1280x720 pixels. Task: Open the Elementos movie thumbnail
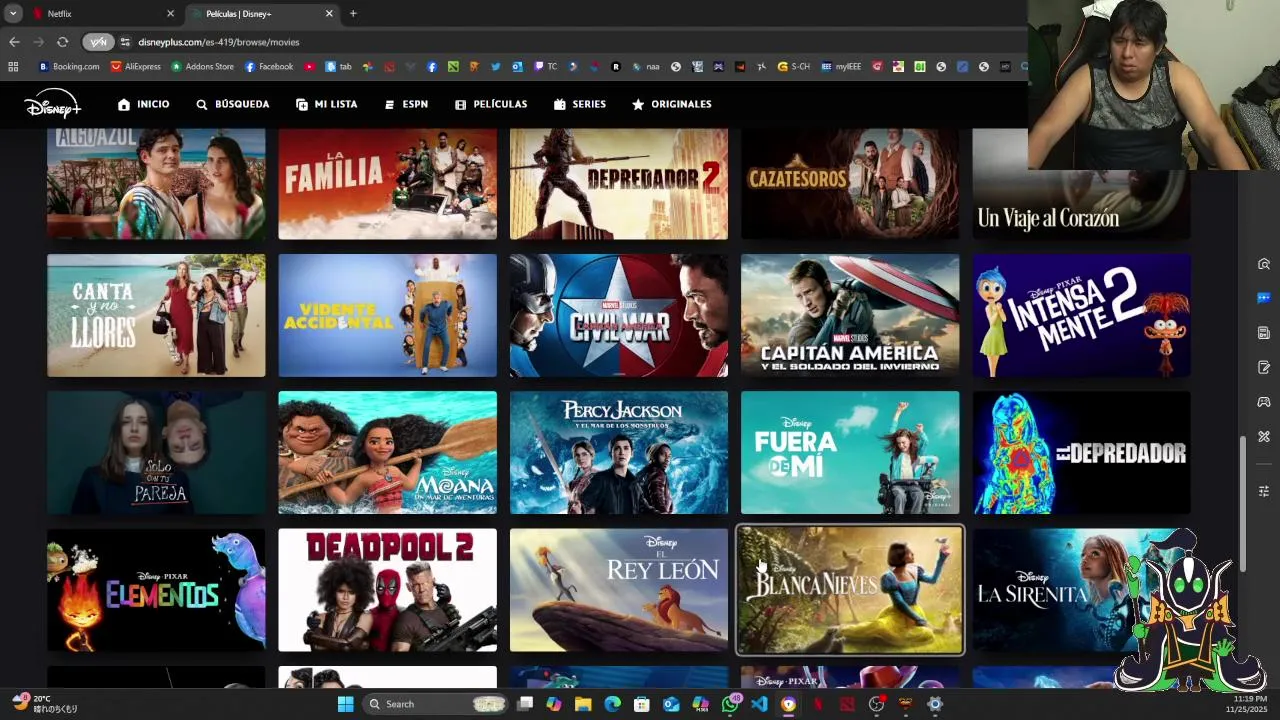(x=156, y=590)
